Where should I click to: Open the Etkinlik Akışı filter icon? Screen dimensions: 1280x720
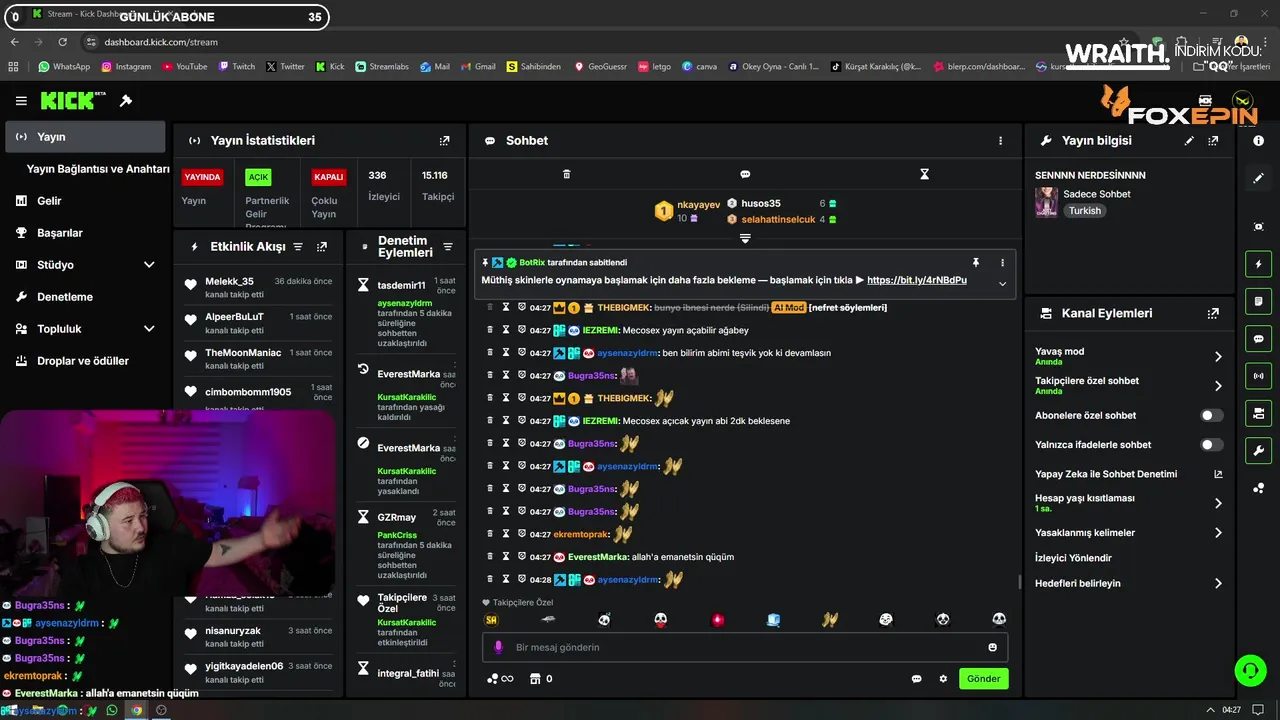click(x=297, y=247)
